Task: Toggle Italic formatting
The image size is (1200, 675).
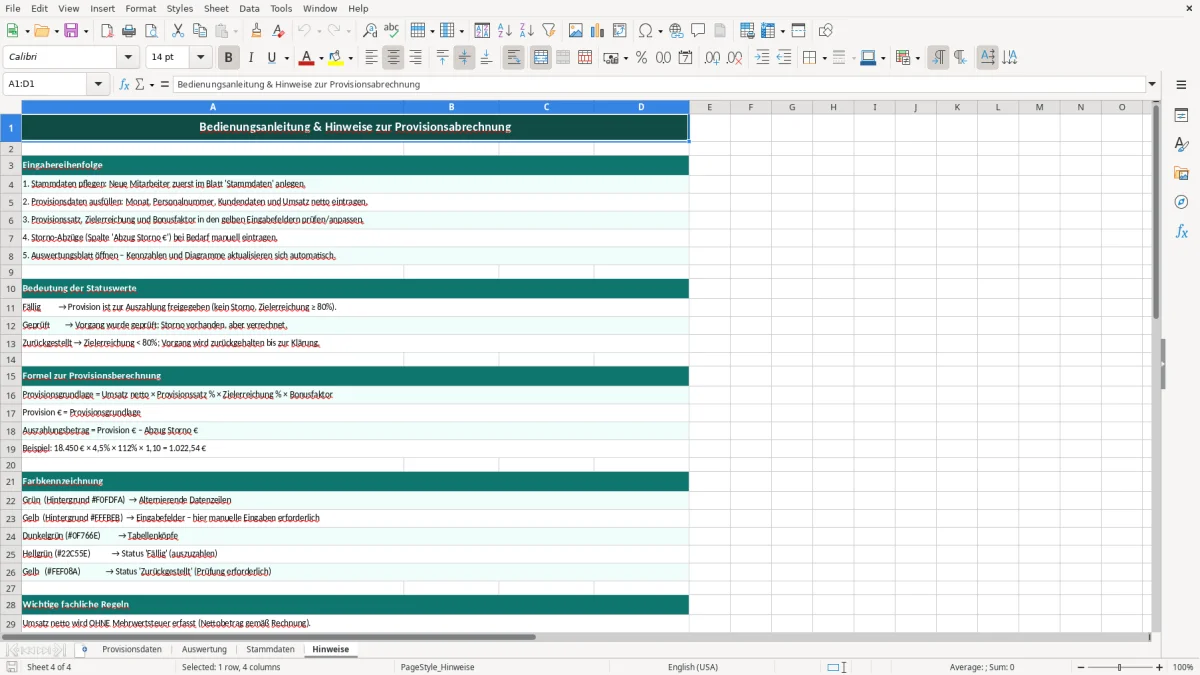Action: (251, 58)
